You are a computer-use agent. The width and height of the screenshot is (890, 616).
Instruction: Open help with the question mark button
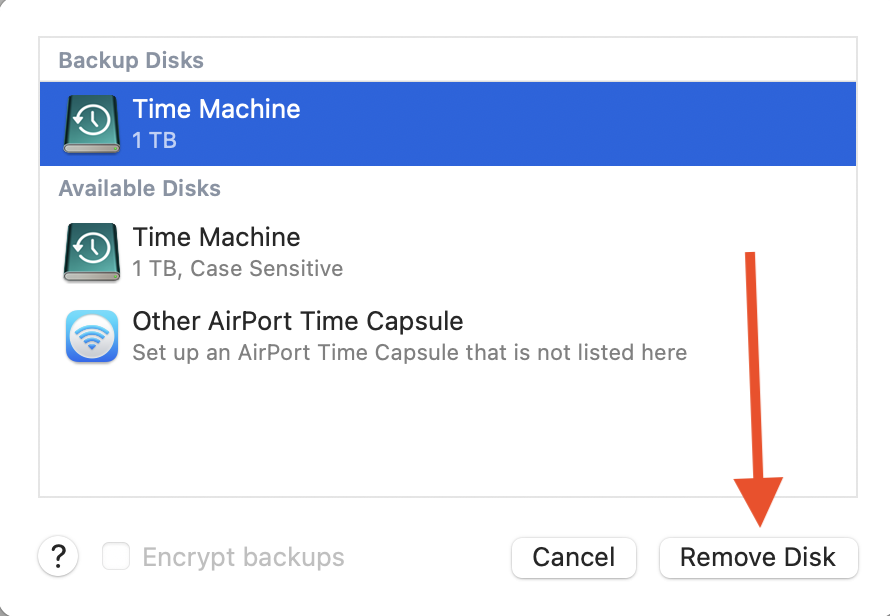click(58, 556)
